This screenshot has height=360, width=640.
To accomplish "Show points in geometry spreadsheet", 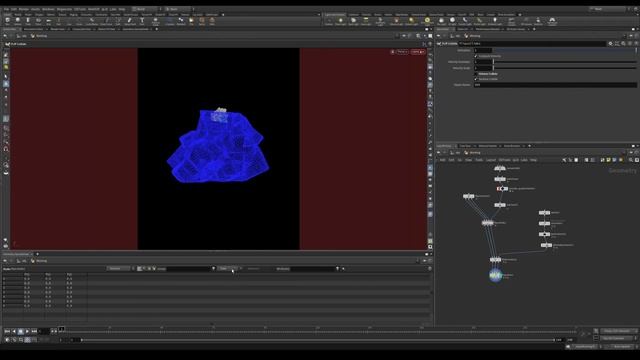I will click(x=139, y=269).
